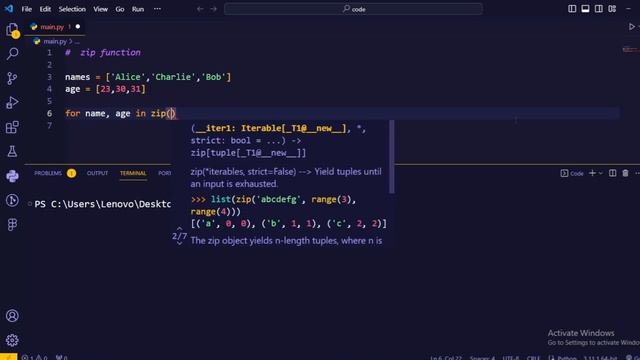Customize layout icon in title bar

[x=612, y=9]
